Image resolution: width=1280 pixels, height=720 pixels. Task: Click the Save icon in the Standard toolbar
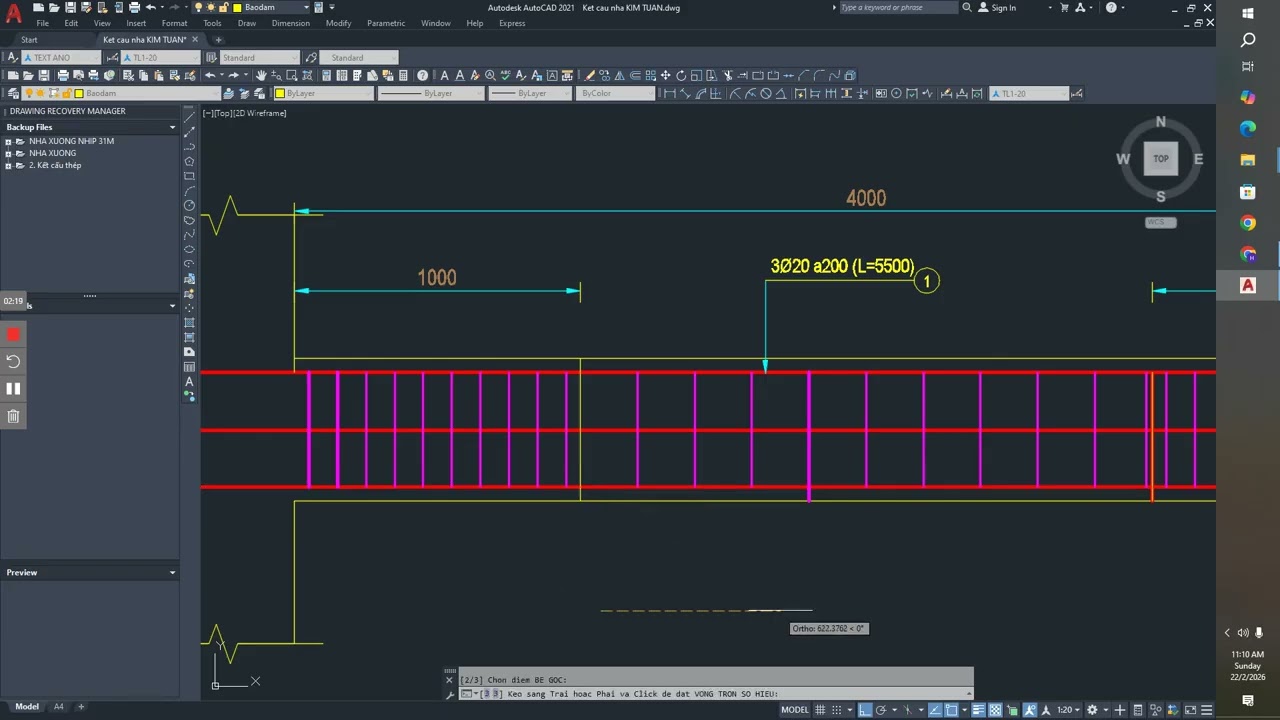44,75
